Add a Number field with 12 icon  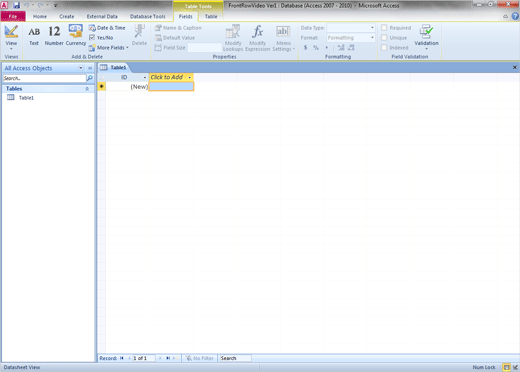tap(54, 36)
